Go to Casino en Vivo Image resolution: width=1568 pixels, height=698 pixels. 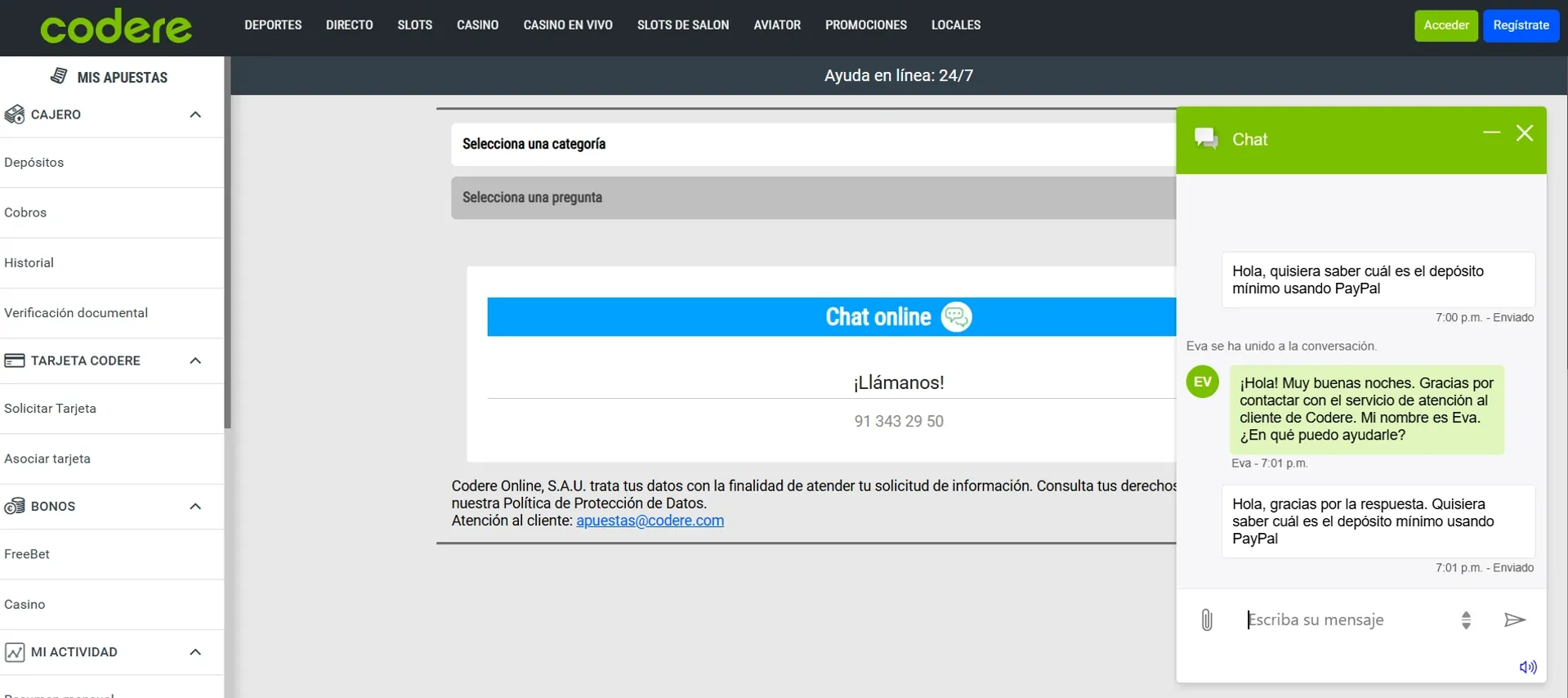coord(568,25)
